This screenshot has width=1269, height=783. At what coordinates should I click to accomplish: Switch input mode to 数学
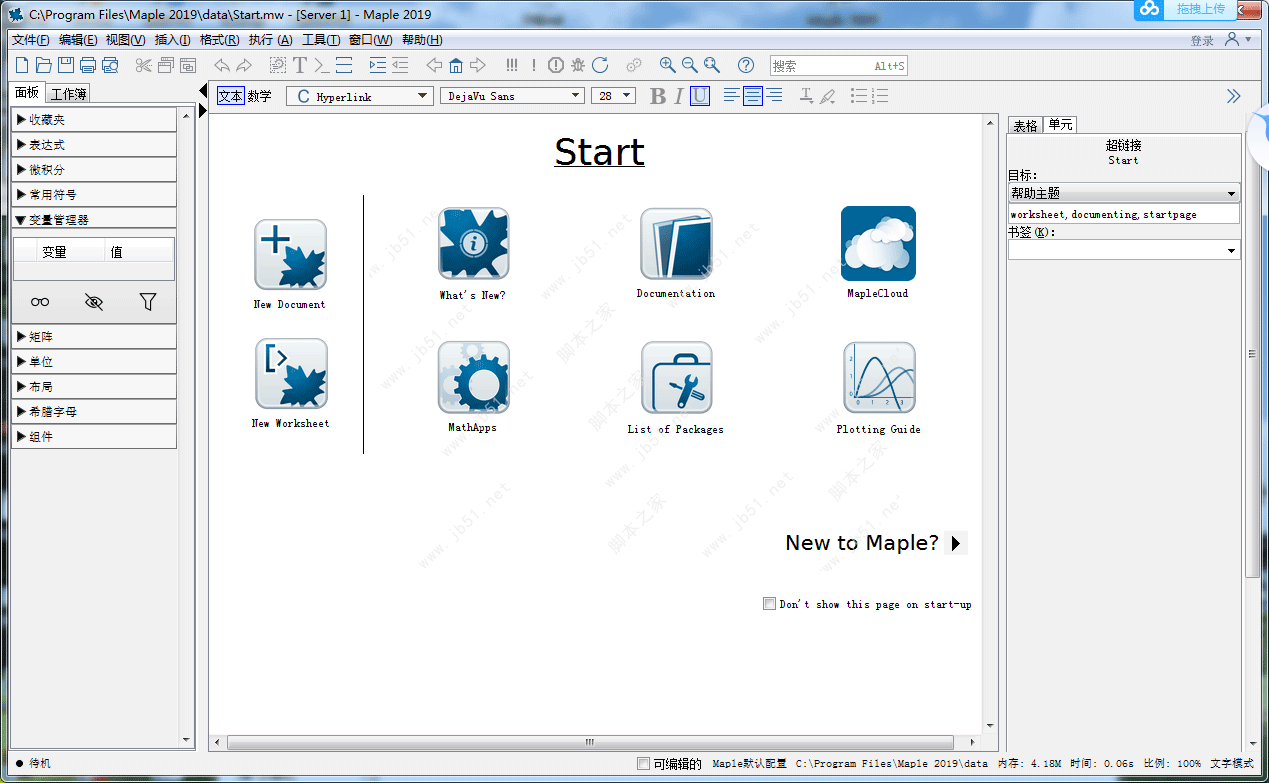click(x=259, y=96)
